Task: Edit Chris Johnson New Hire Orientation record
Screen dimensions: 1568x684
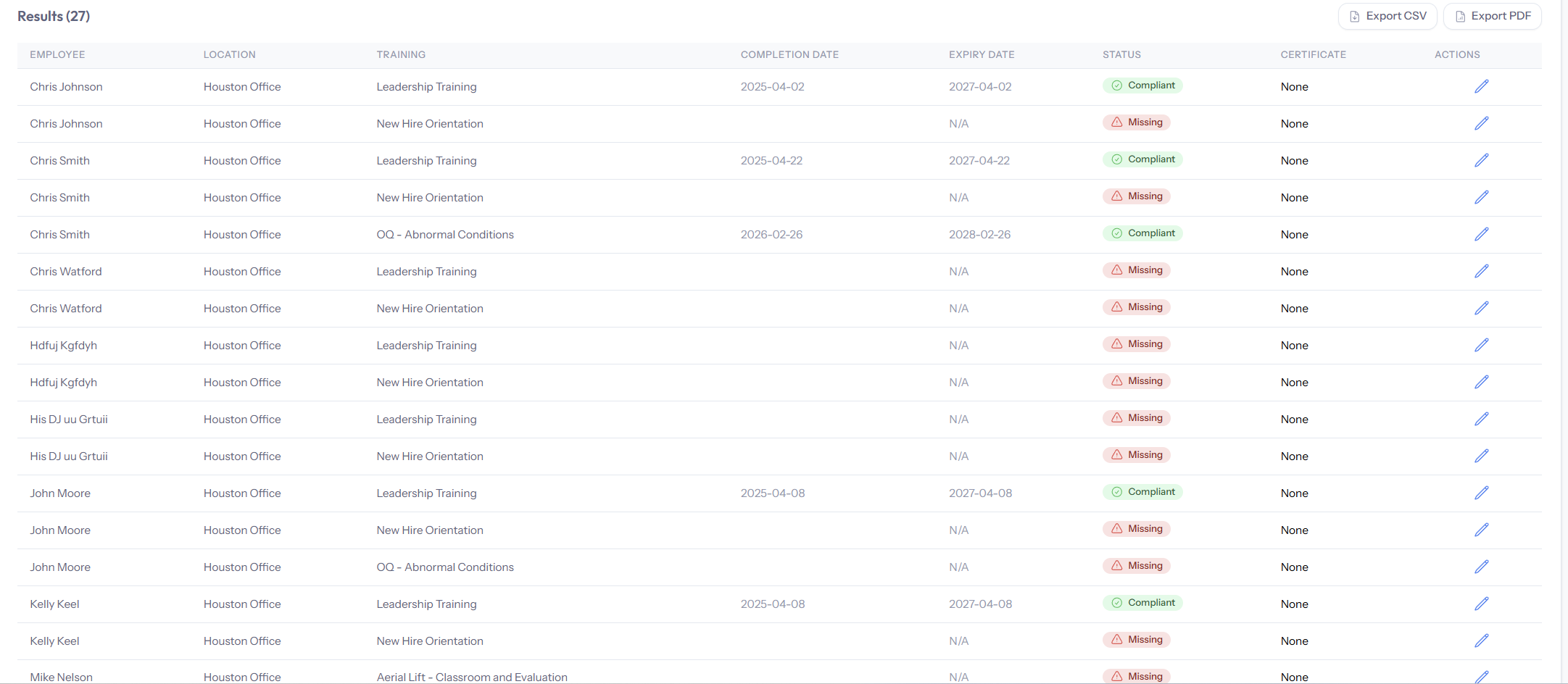Action: 1481,123
